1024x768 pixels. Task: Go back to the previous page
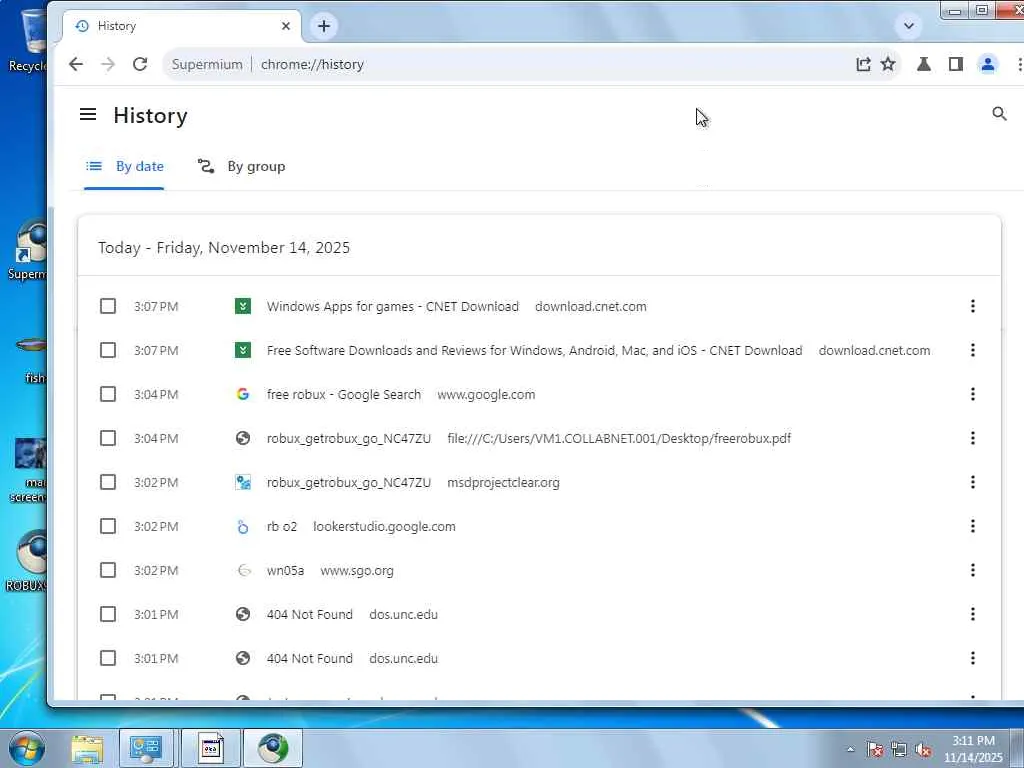(x=76, y=64)
